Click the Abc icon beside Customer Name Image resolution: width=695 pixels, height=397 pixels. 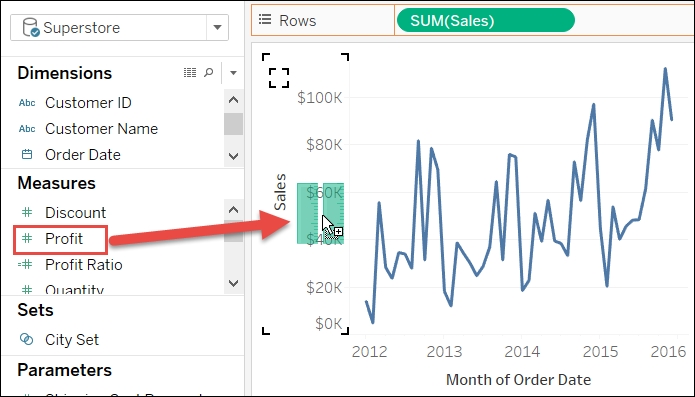click(27, 129)
